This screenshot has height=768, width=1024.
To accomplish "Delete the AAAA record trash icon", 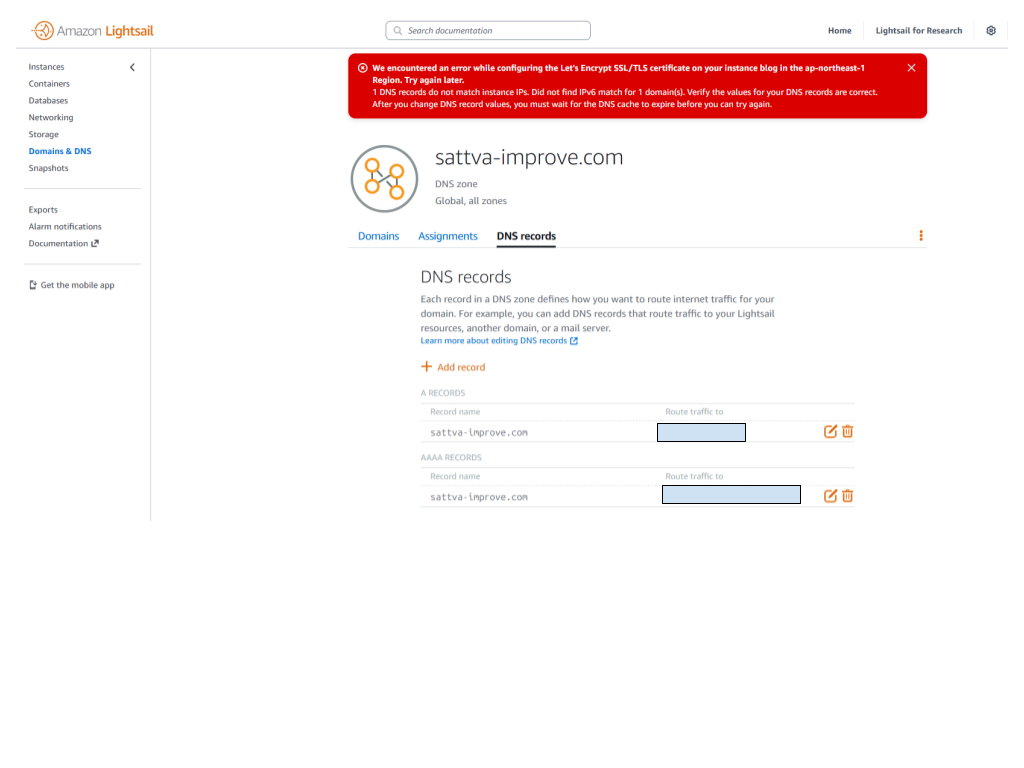I will (848, 496).
